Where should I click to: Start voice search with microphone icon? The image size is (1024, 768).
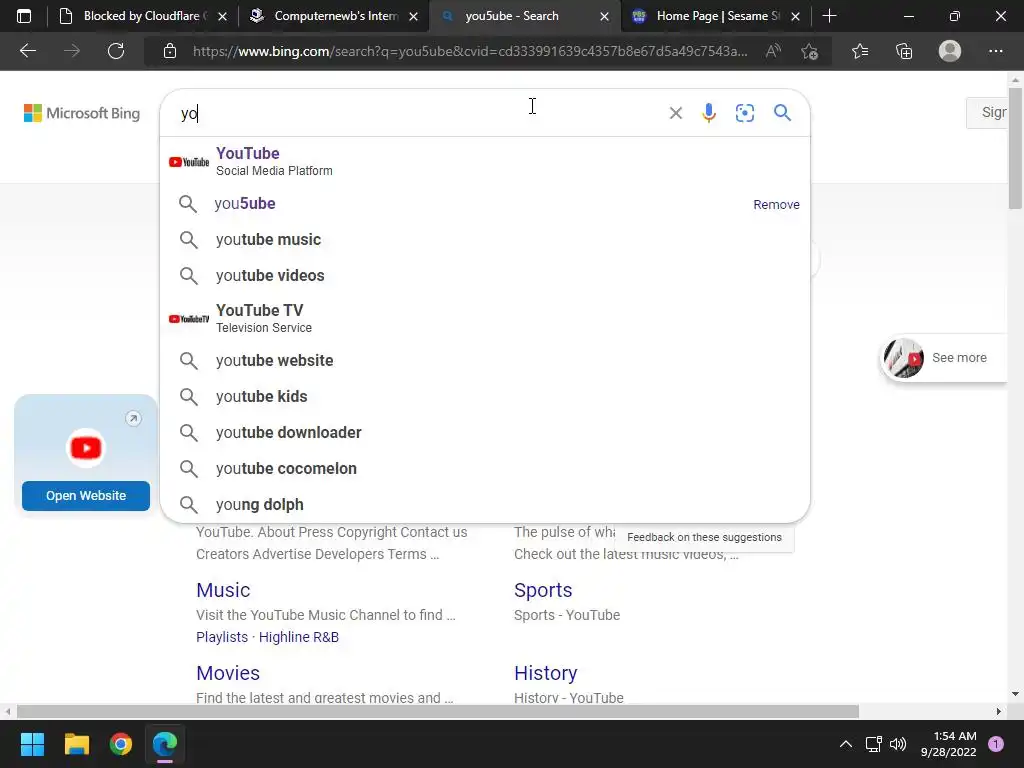[x=709, y=113]
